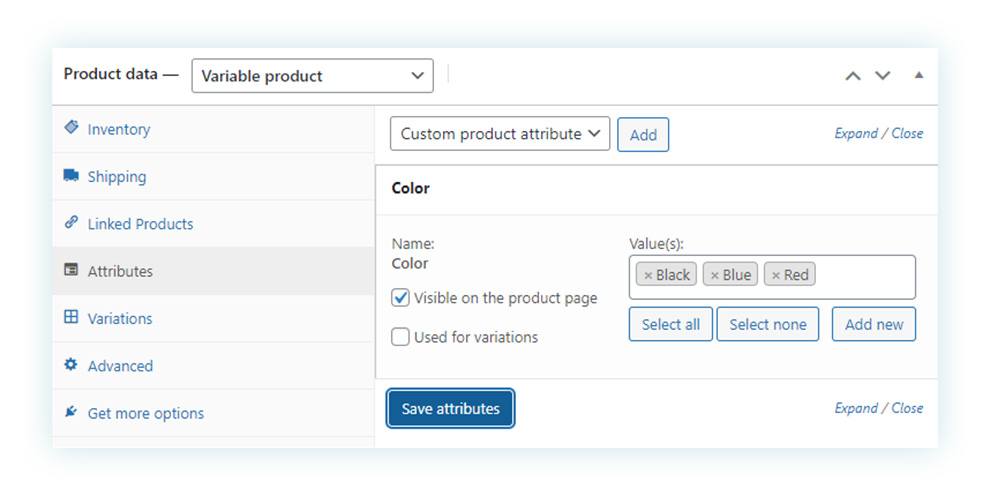Image resolution: width=1000 pixels, height=501 pixels.
Task: Collapse the Product data panel triangle
Action: pos(919,75)
